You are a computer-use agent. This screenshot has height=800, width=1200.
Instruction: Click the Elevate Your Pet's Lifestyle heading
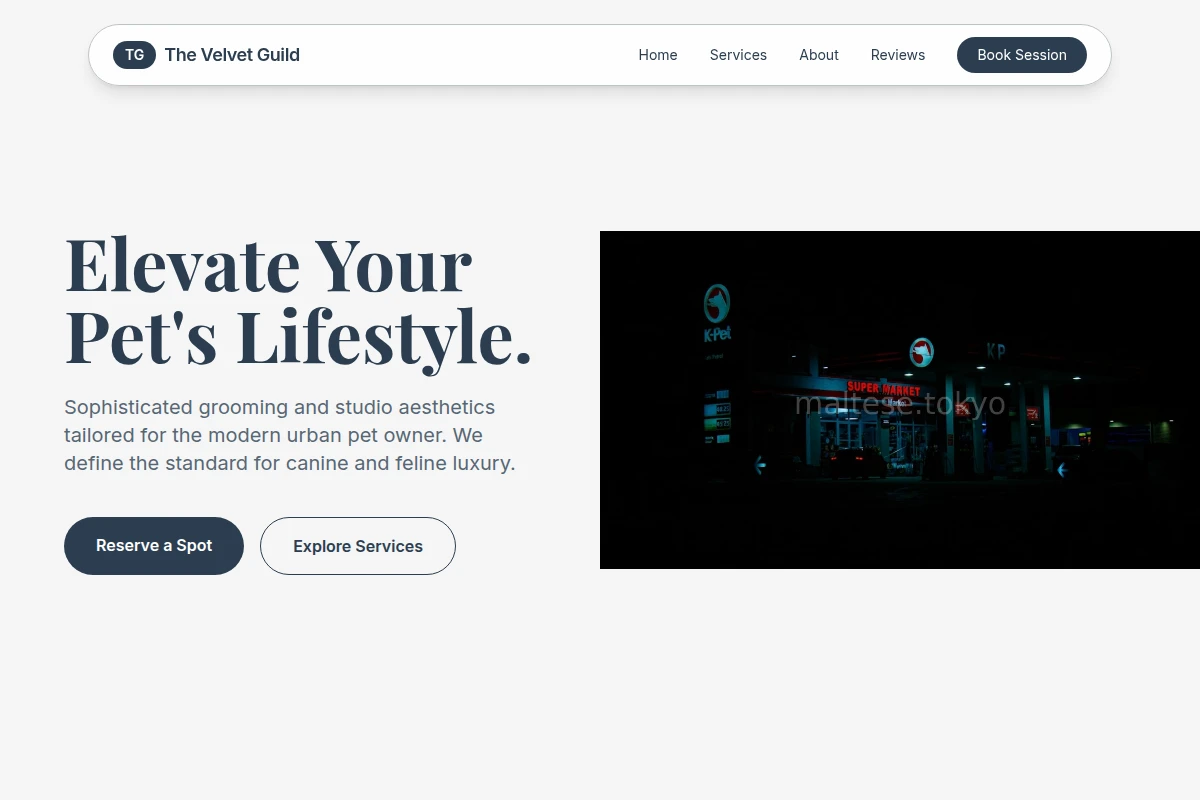tap(299, 301)
